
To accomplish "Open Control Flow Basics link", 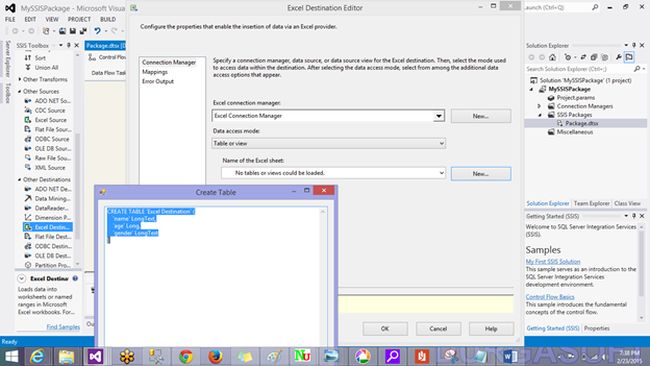I will pyautogui.click(x=550, y=297).
